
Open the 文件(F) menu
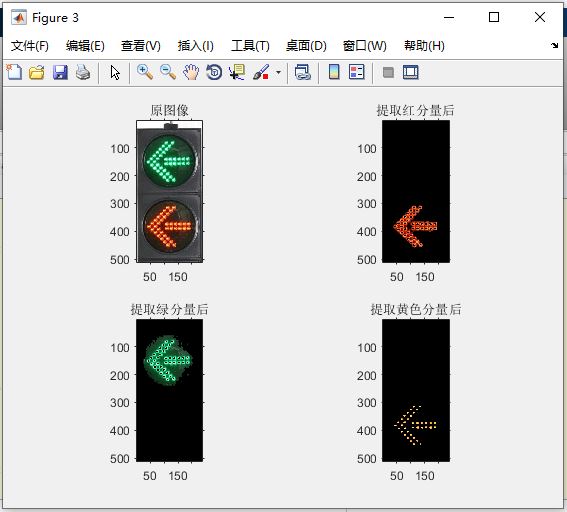(30, 46)
